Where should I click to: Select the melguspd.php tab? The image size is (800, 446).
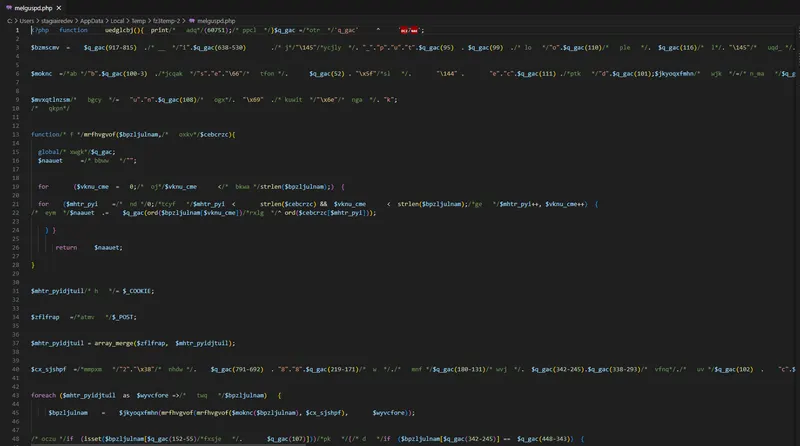point(34,8)
